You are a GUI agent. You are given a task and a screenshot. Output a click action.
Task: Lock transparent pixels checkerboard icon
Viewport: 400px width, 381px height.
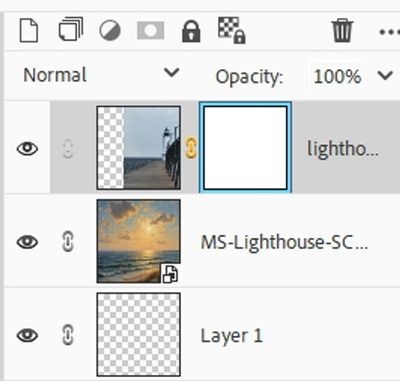coord(232,31)
